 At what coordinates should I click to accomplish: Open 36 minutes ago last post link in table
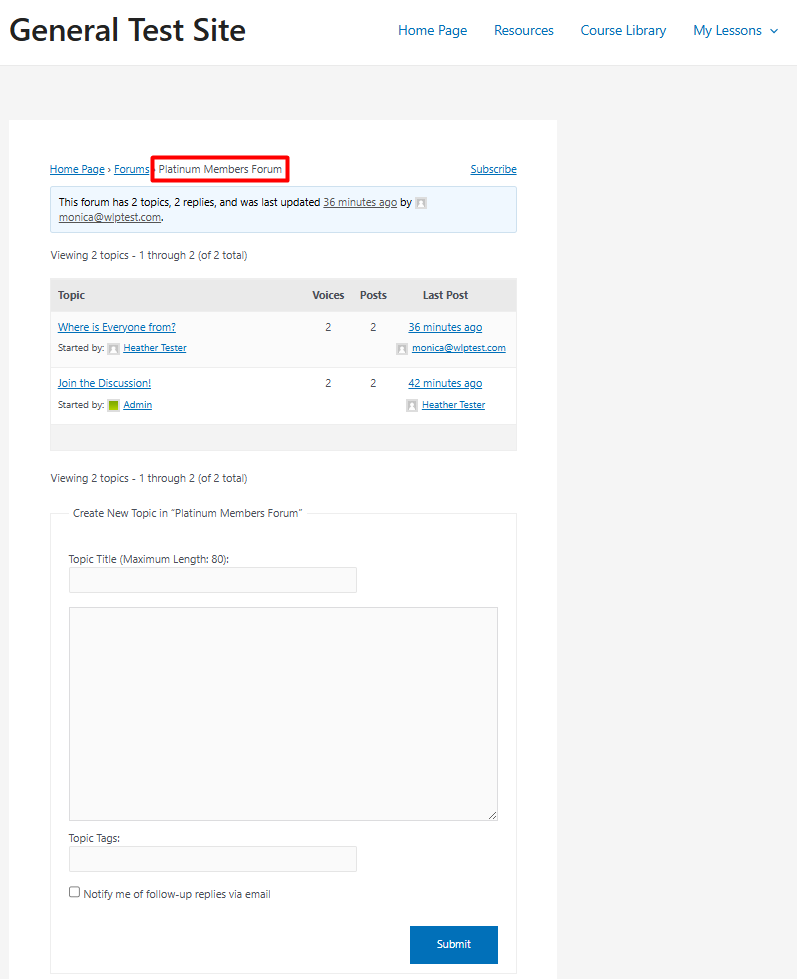click(x=445, y=327)
